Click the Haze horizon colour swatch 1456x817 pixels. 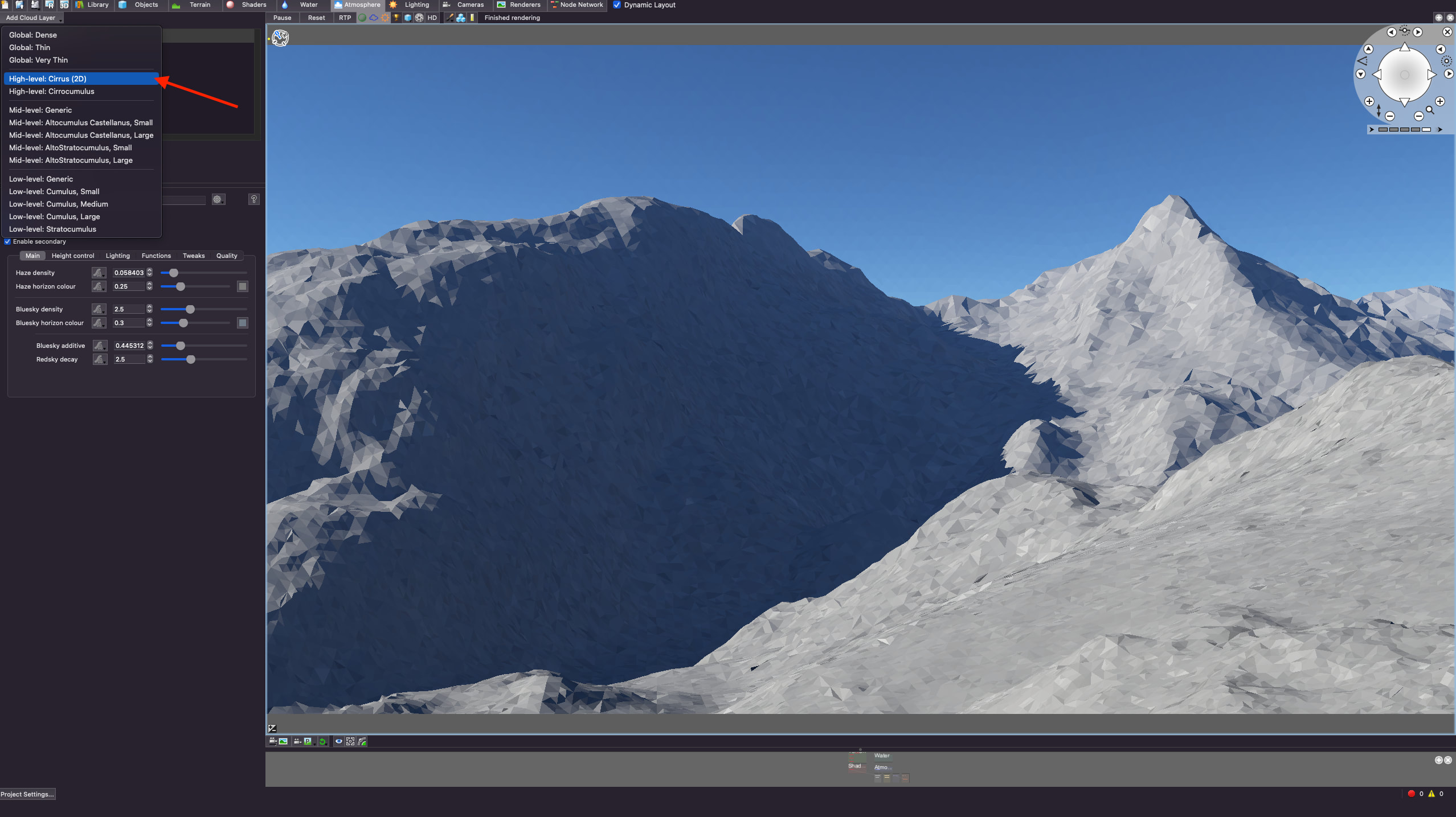(x=243, y=286)
